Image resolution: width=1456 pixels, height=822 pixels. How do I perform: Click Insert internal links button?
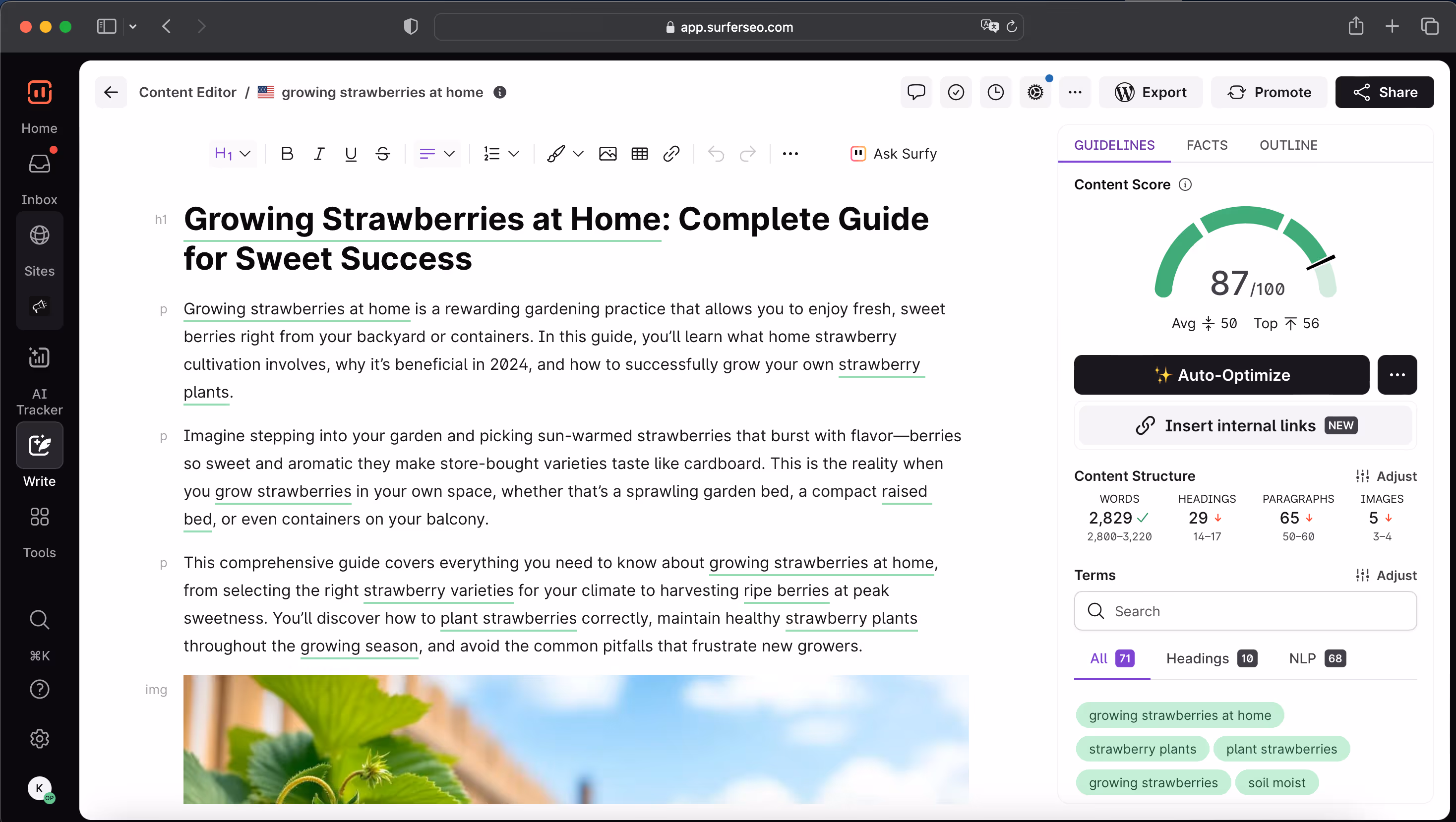pyautogui.click(x=1245, y=425)
